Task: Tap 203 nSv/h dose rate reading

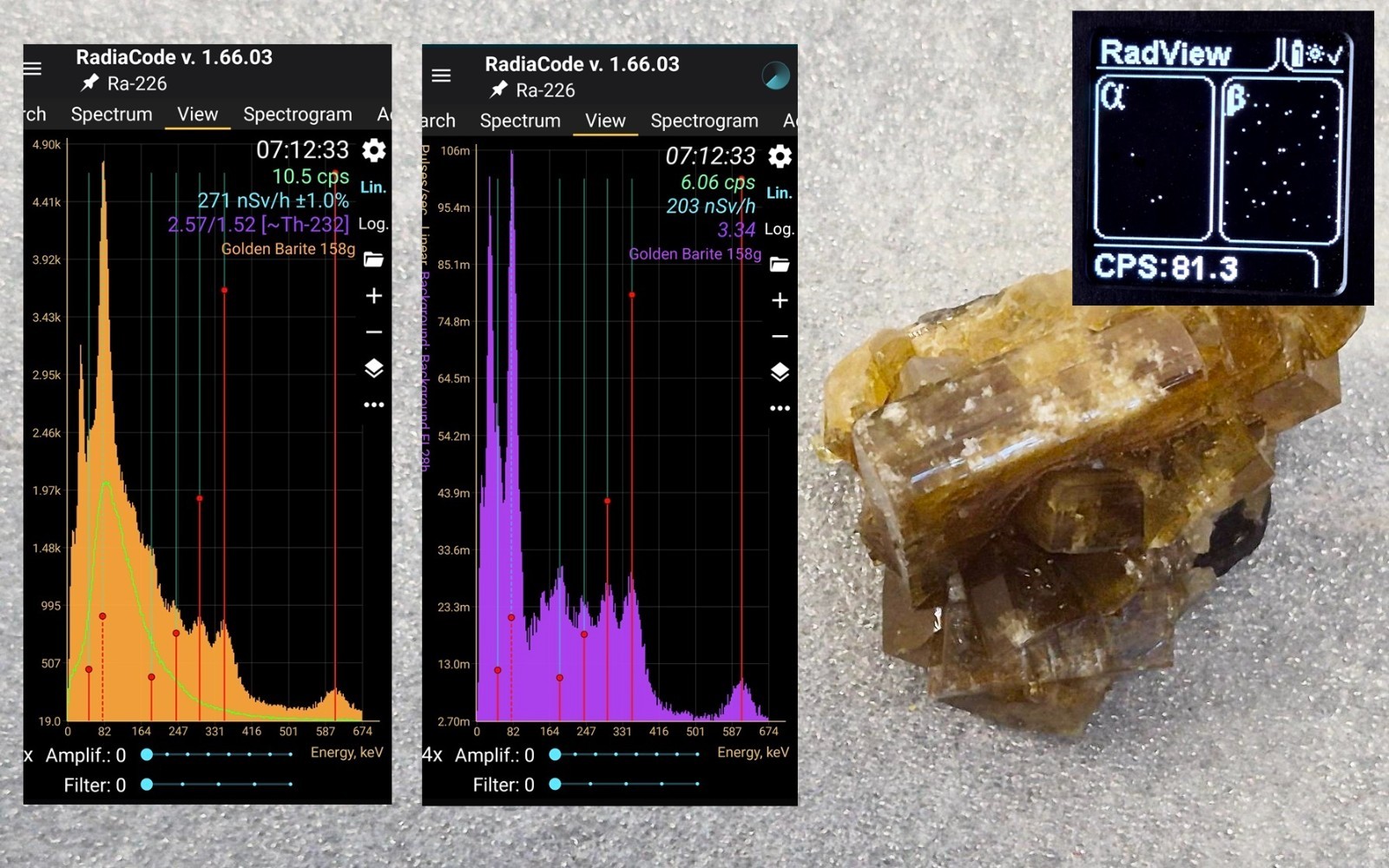Action: [710, 207]
